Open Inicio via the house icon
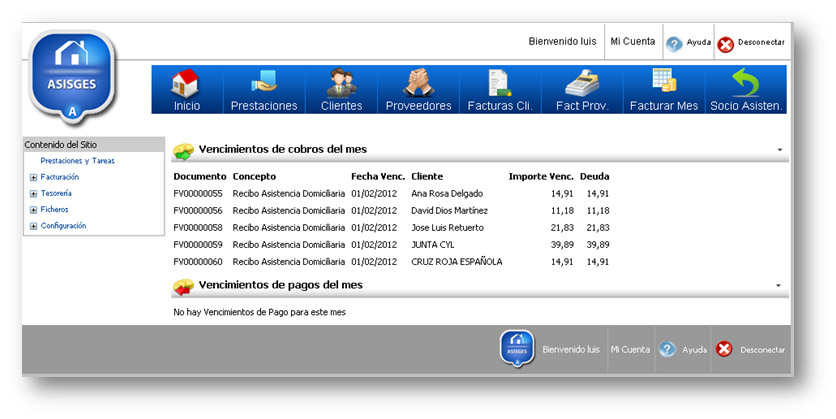Image resolution: width=836 pixels, height=419 pixels. tap(185, 83)
